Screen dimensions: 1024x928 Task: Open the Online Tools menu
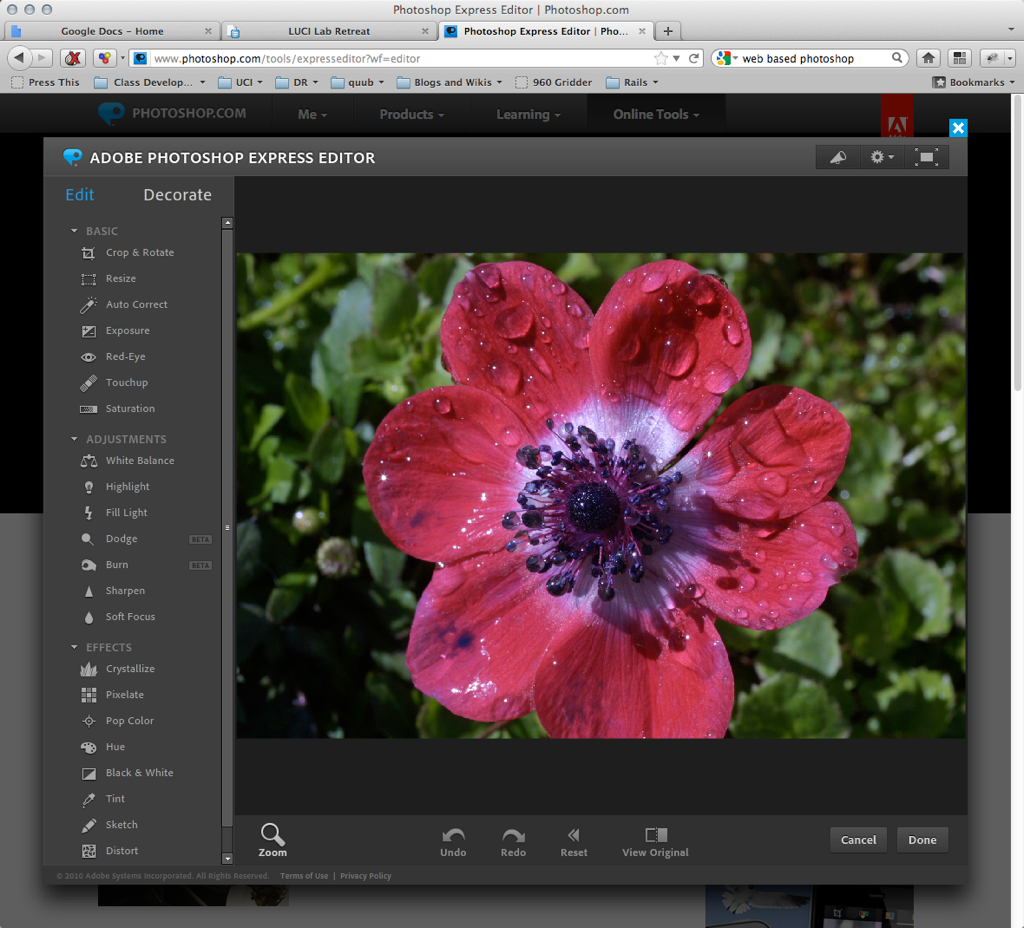point(655,114)
